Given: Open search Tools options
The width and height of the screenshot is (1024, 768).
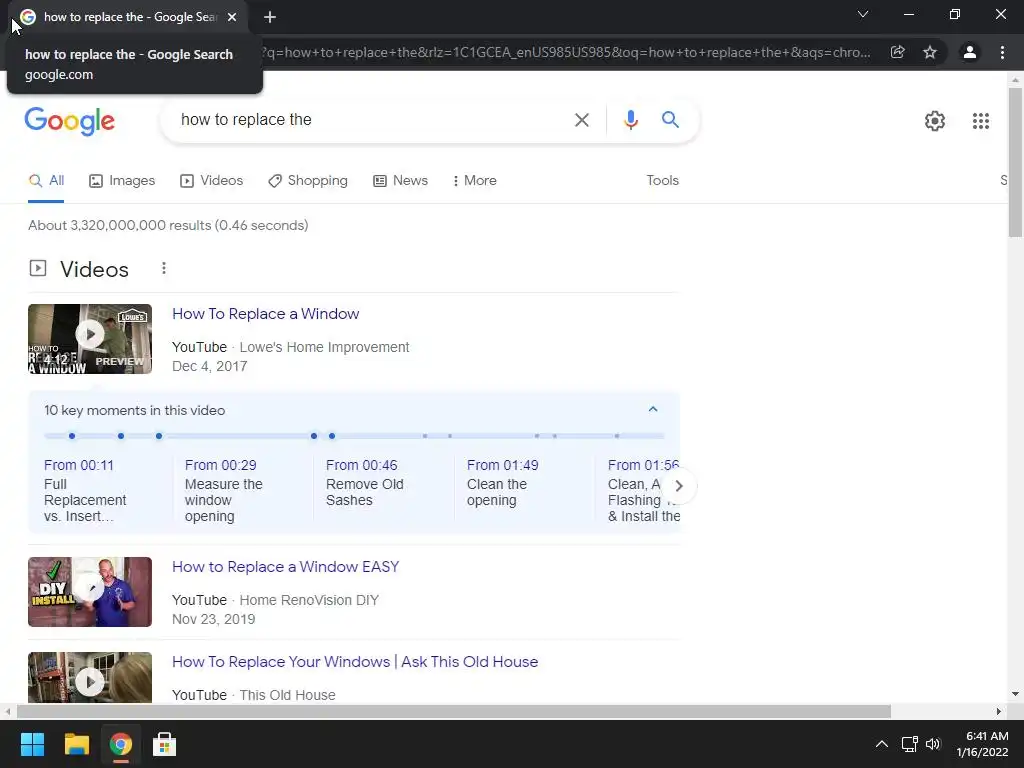Looking at the screenshot, I should tap(662, 181).
